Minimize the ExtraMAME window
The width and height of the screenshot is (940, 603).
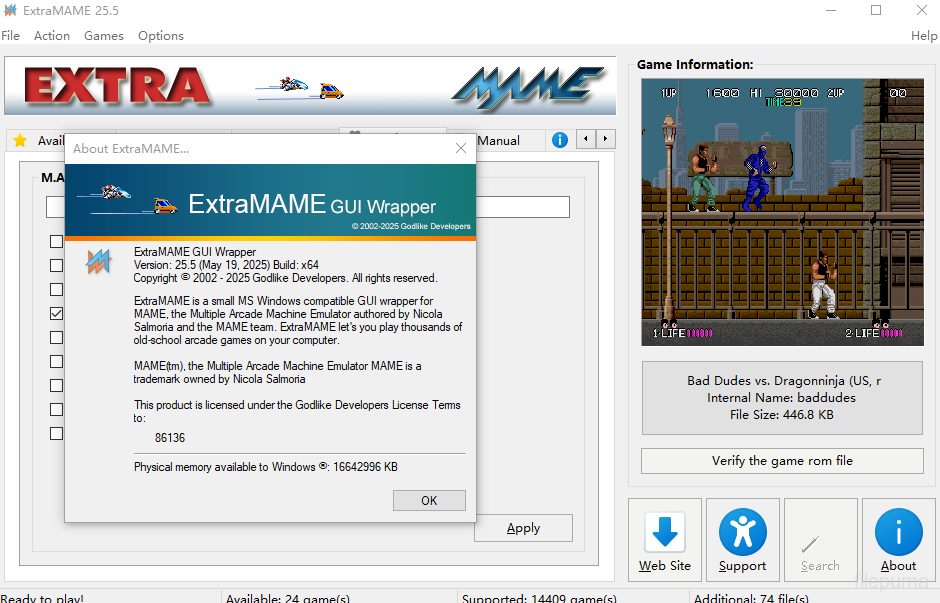(831, 10)
